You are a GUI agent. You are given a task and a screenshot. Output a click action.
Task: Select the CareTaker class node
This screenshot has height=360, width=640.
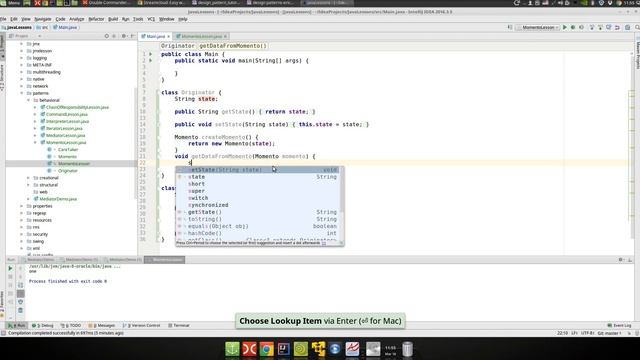[x=68, y=149]
